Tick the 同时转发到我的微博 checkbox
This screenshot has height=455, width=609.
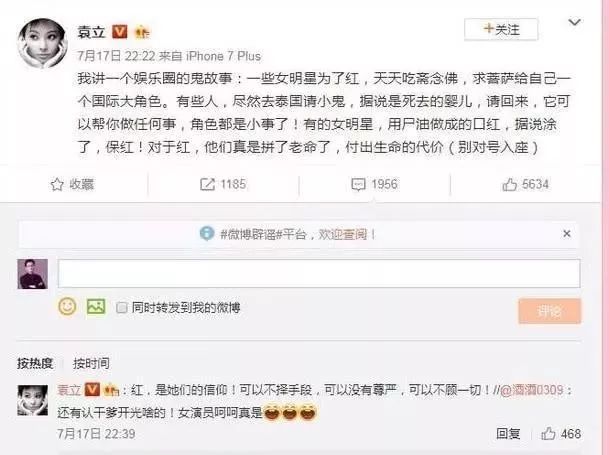[122, 308]
